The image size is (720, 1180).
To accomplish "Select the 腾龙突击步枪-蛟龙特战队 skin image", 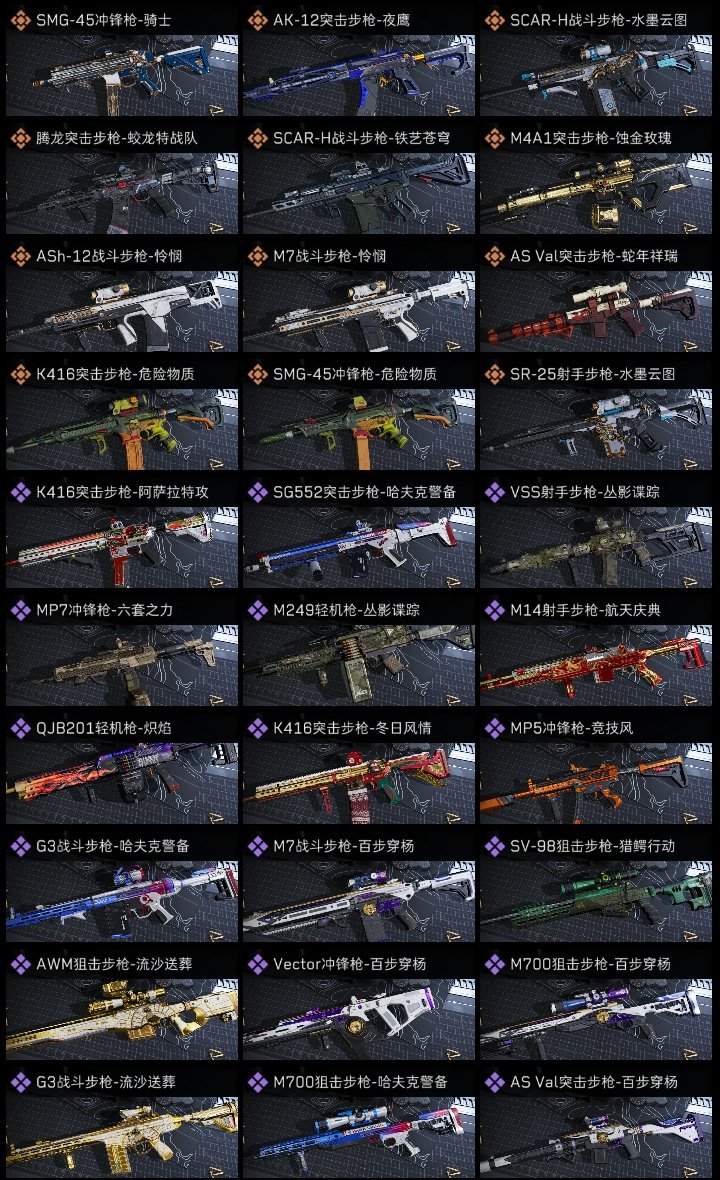I will 122,193.
